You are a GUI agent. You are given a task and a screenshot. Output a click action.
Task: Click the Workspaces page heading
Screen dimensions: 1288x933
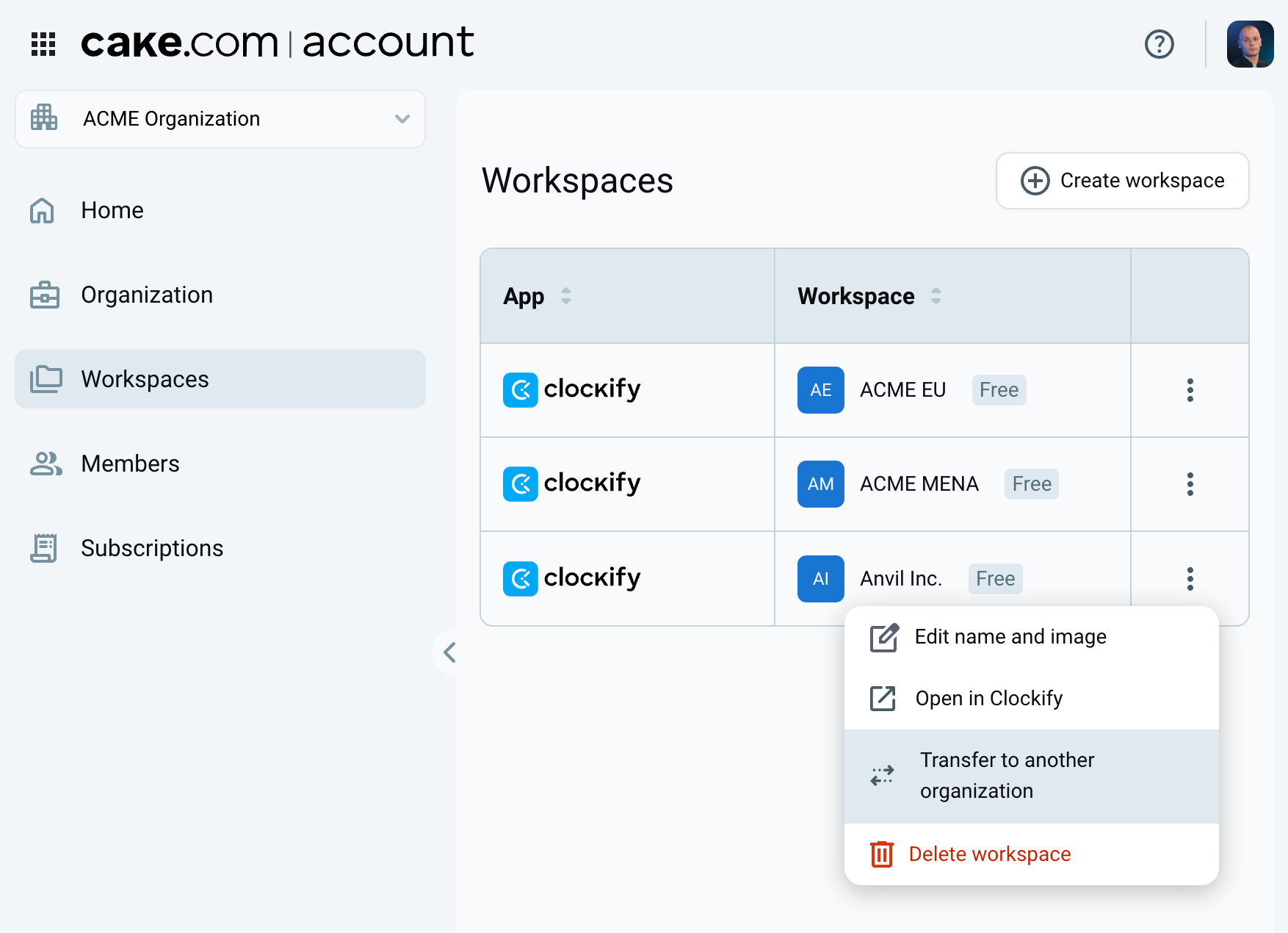pyautogui.click(x=577, y=181)
